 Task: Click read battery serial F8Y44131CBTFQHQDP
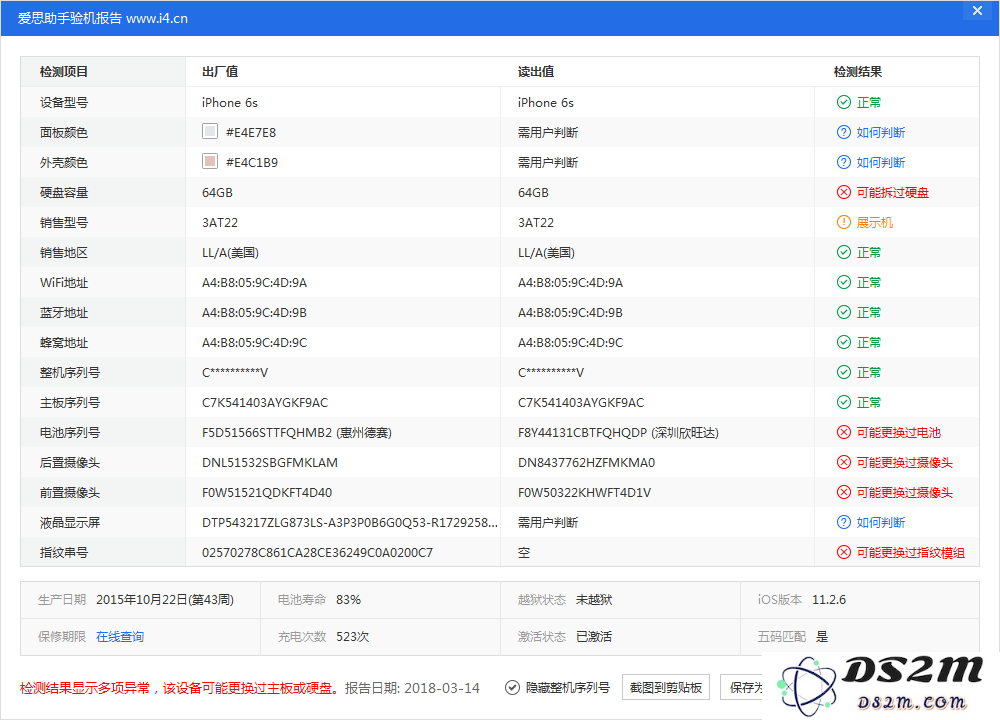[582, 432]
